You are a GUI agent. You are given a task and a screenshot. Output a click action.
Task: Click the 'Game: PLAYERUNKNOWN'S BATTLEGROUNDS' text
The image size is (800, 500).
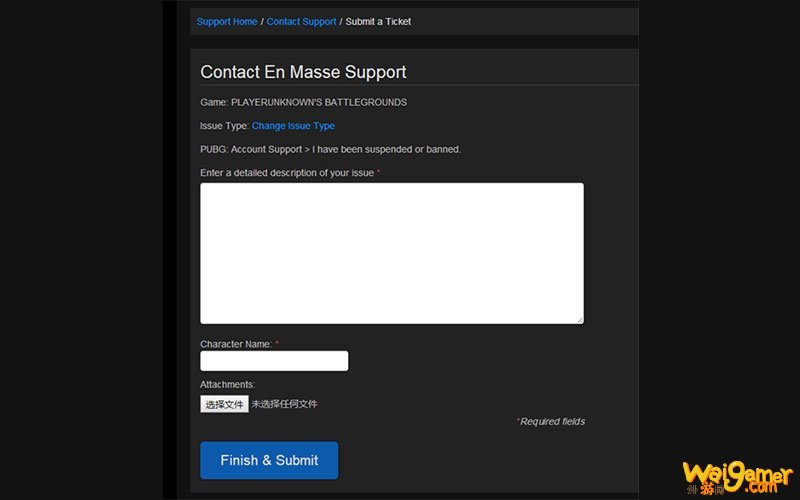pos(304,103)
